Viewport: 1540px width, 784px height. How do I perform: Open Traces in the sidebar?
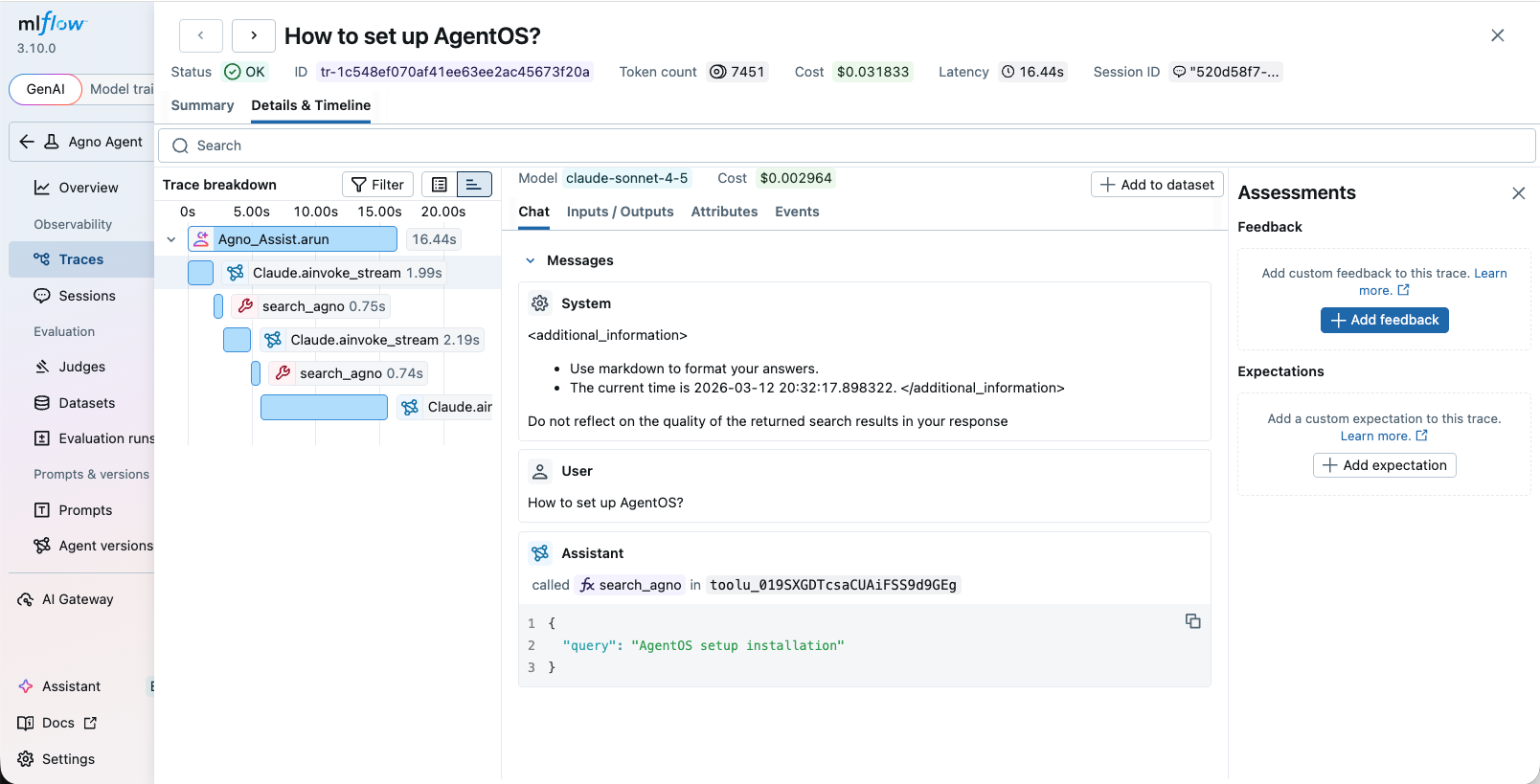[x=81, y=259]
